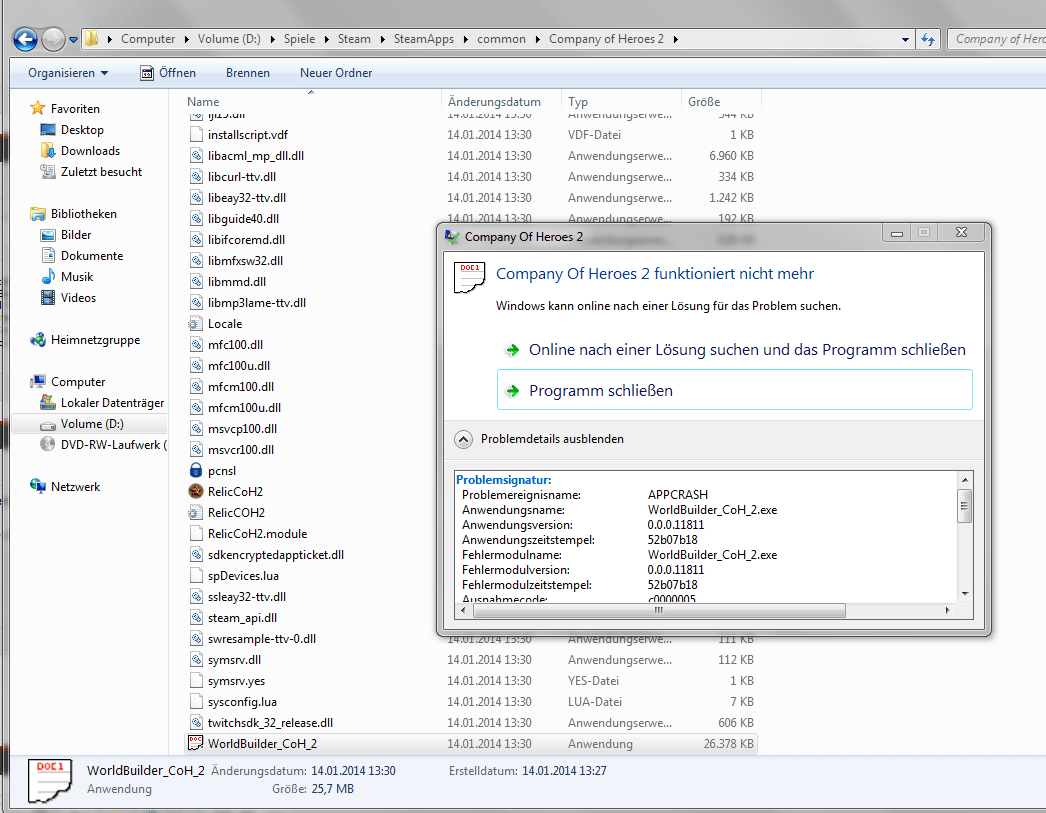1046x813 pixels.
Task: Click the Netzwerk icon in sidebar
Action: click(x=38, y=486)
